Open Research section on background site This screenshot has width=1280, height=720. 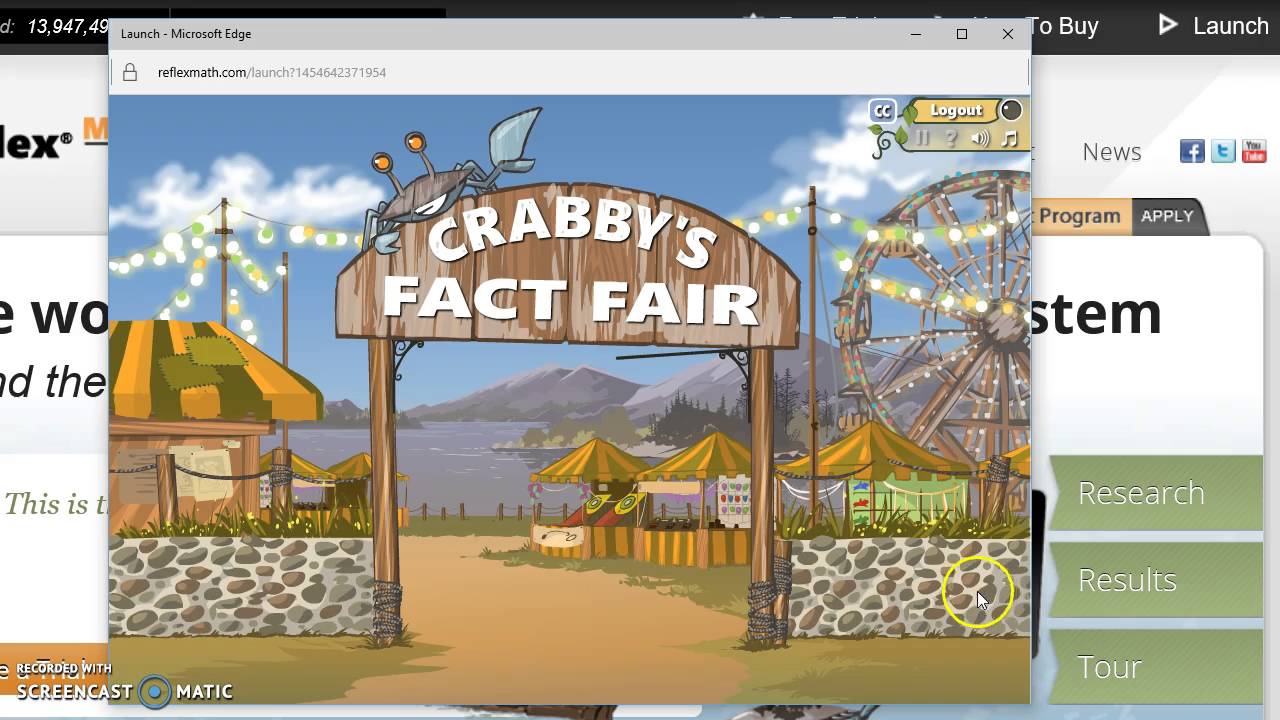point(1156,493)
